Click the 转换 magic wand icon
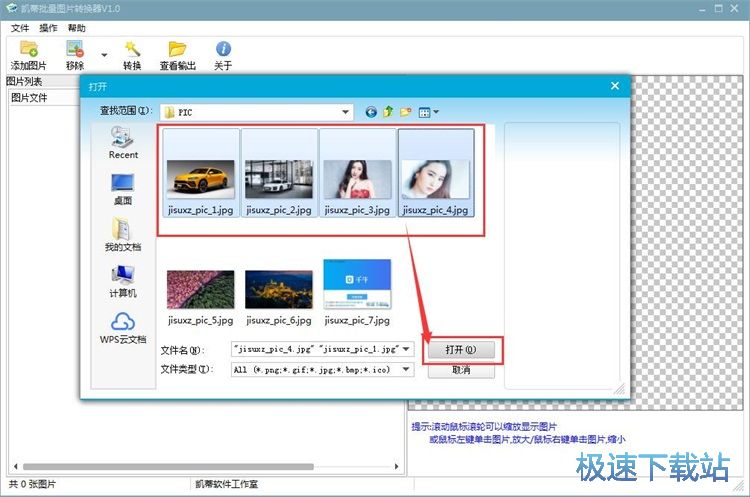The width and height of the screenshot is (750, 497). point(132,49)
